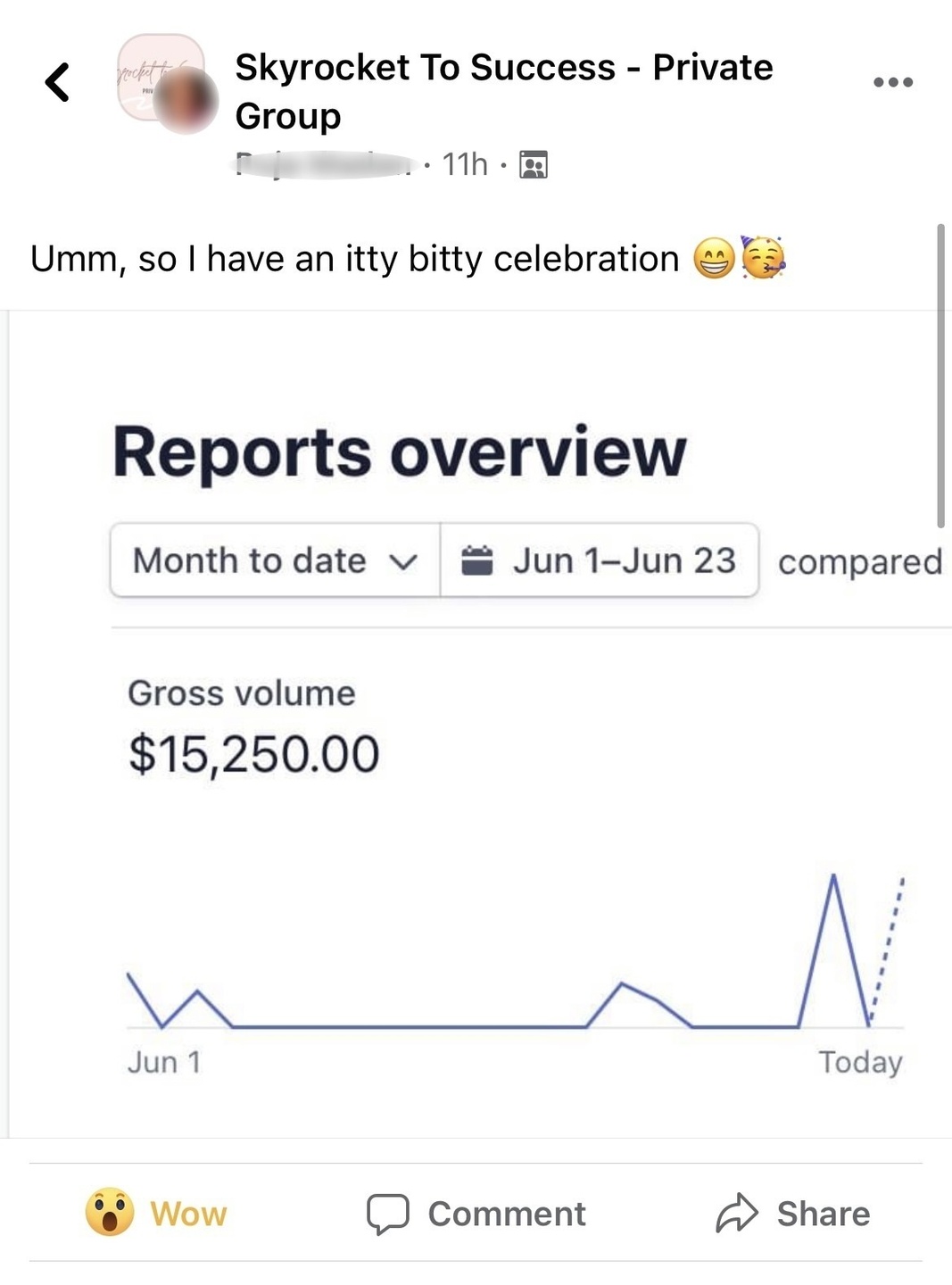952x1285 pixels.
Task: Click the blurred author name
Action: coord(325,165)
